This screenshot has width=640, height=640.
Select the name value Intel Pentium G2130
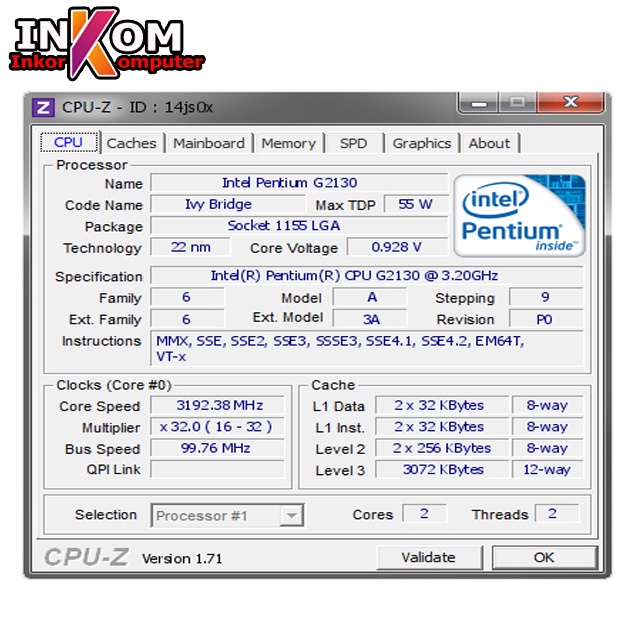pos(299,182)
